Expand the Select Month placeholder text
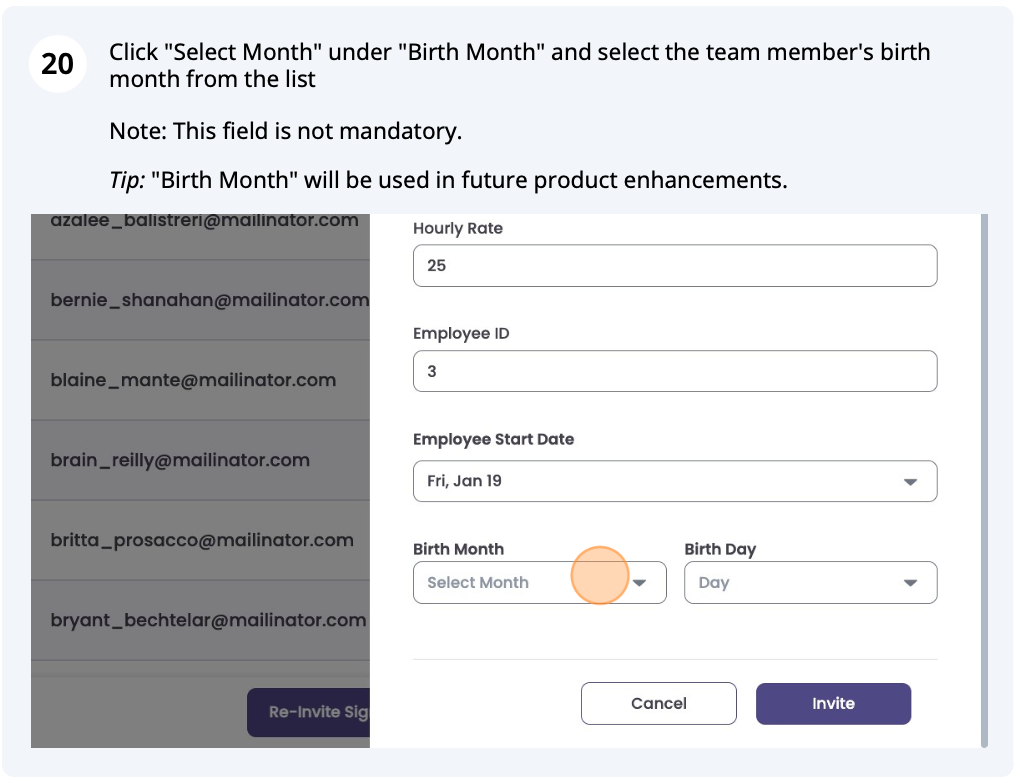 tap(478, 583)
